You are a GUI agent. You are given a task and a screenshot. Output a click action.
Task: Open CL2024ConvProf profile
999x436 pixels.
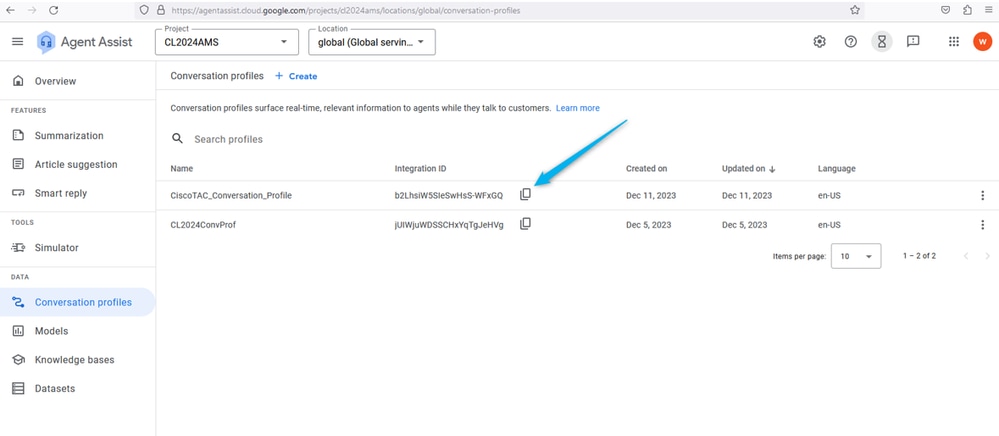click(203, 225)
